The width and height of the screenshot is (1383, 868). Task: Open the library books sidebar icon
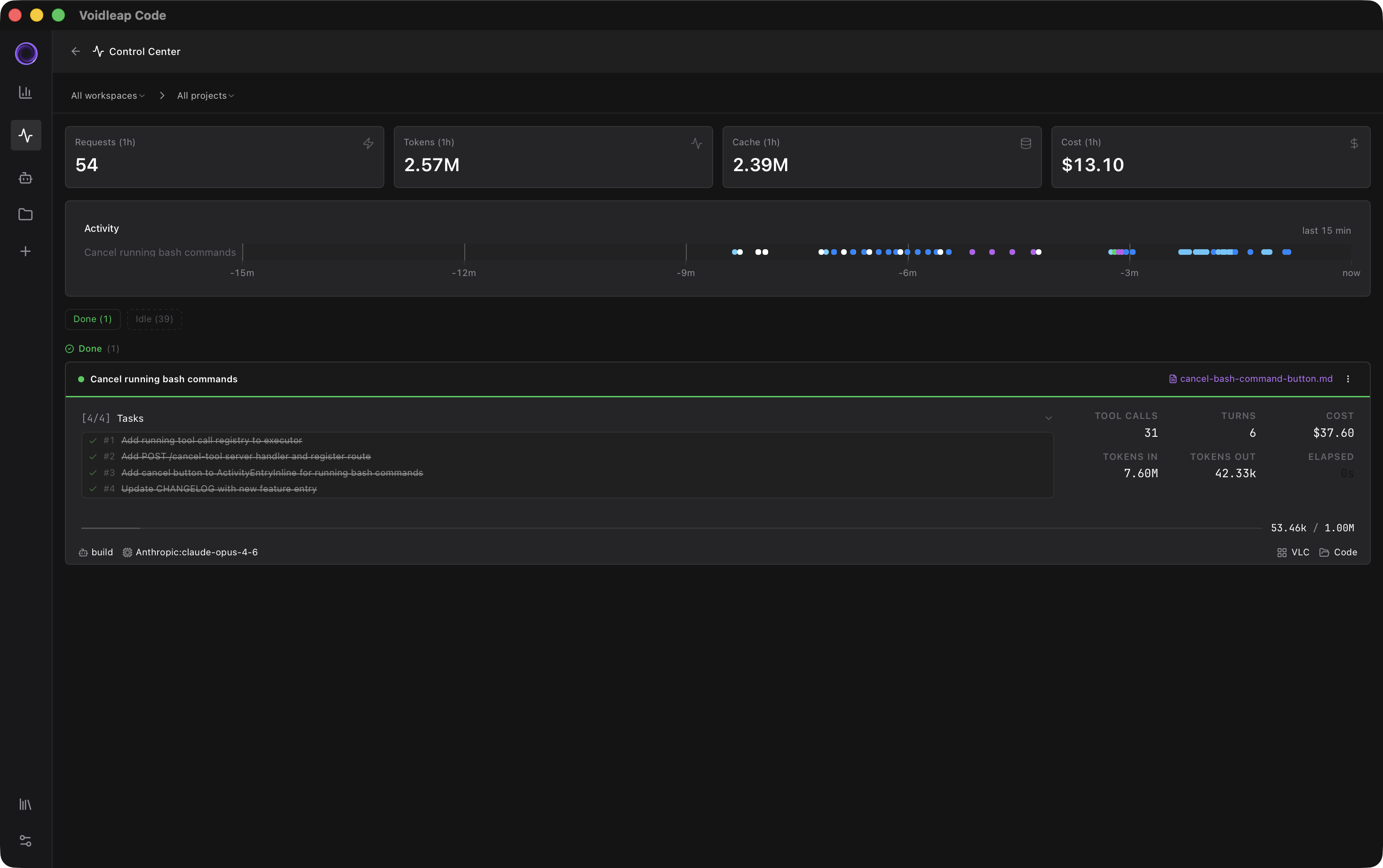(25, 804)
